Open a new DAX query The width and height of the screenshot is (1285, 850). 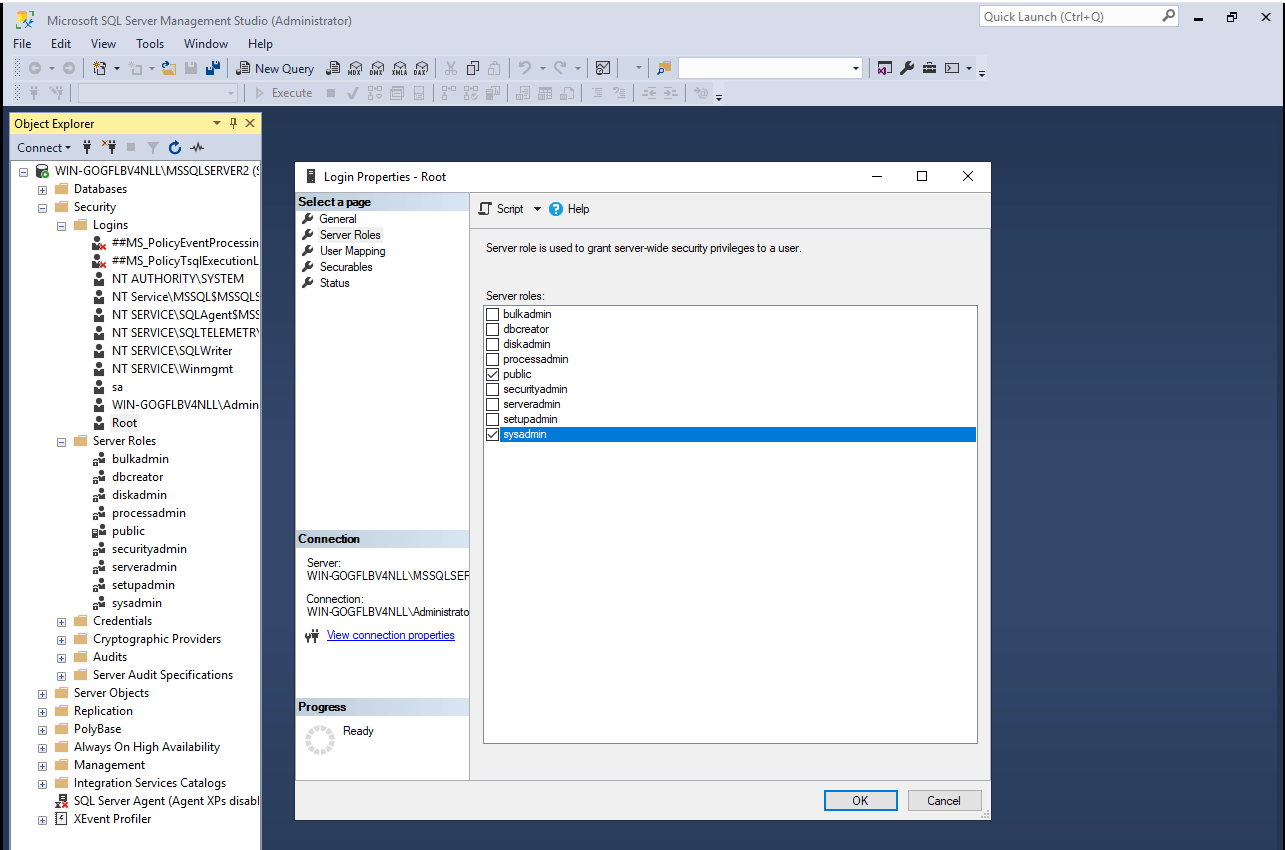(421, 68)
